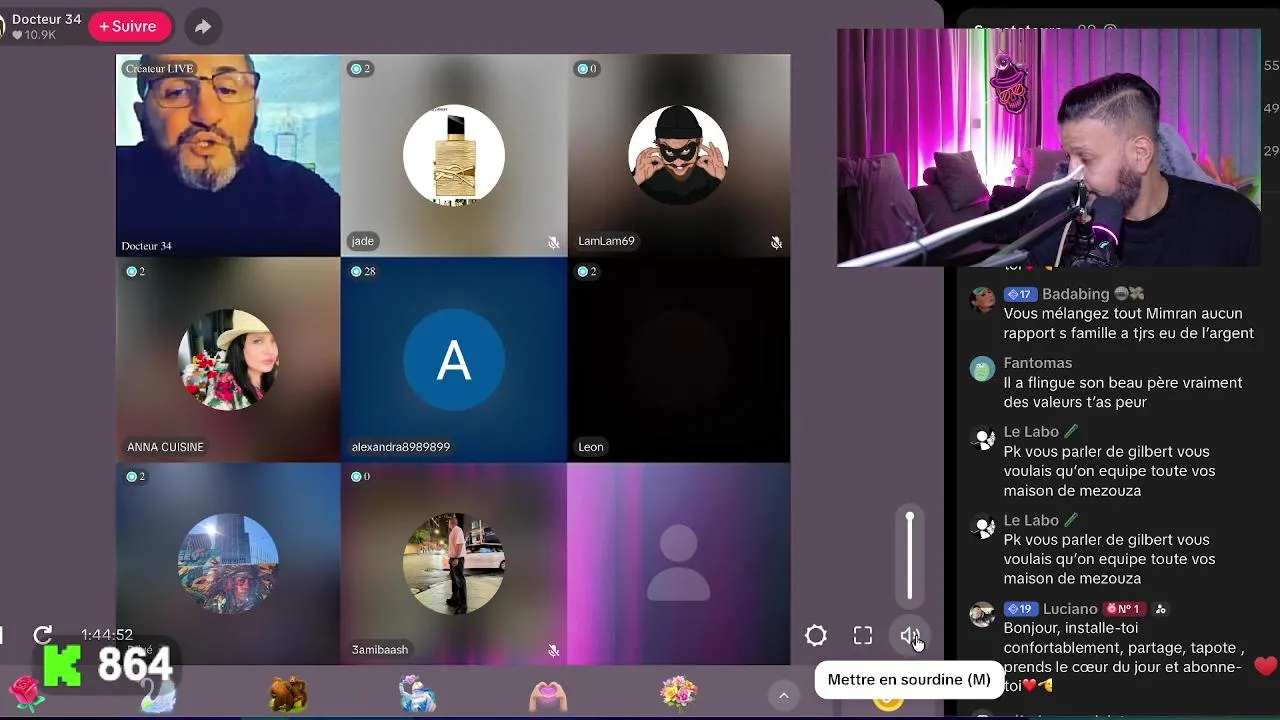This screenshot has width=1280, height=720.
Task: Click the coin count badge on jade's tile
Action: tap(361, 69)
